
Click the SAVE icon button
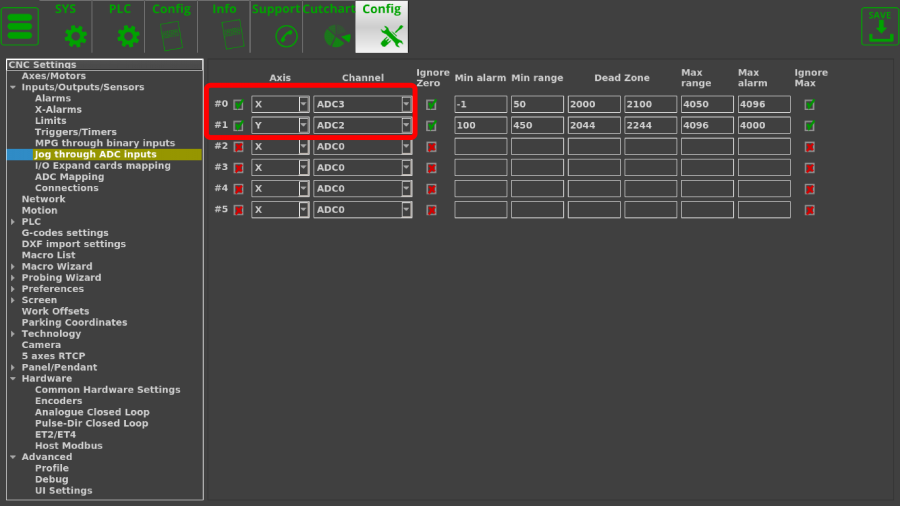pyautogui.click(x=879, y=26)
